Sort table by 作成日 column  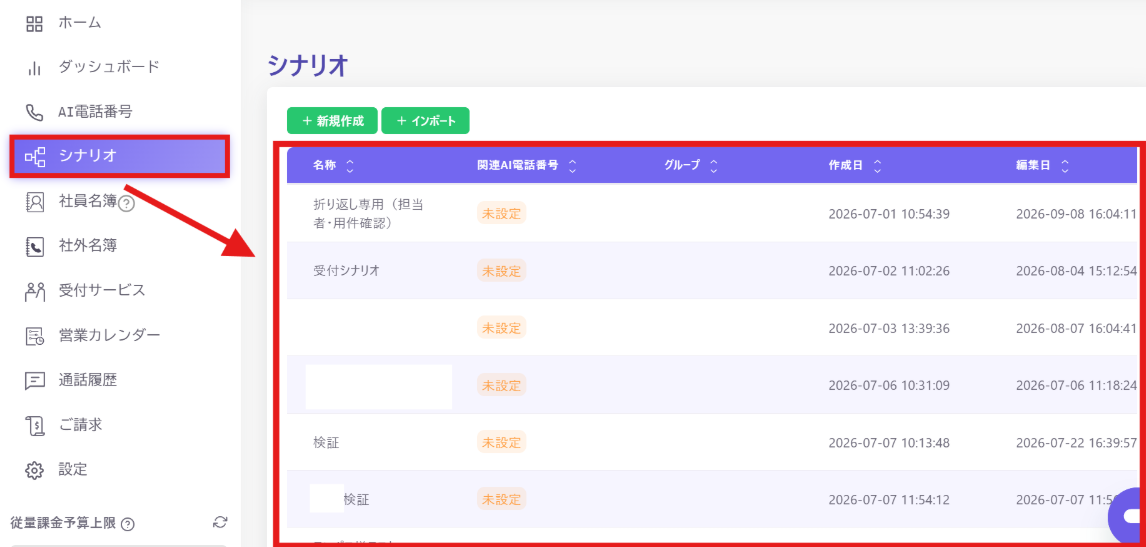tap(877, 166)
